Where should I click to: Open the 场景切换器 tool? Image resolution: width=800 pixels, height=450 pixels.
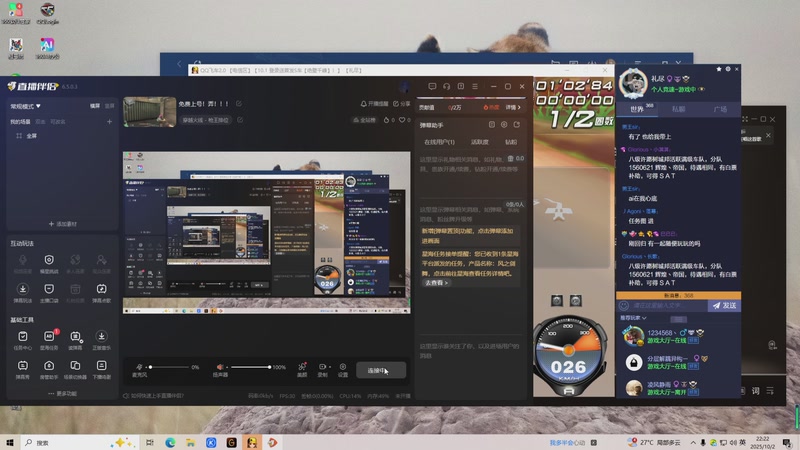75,369
